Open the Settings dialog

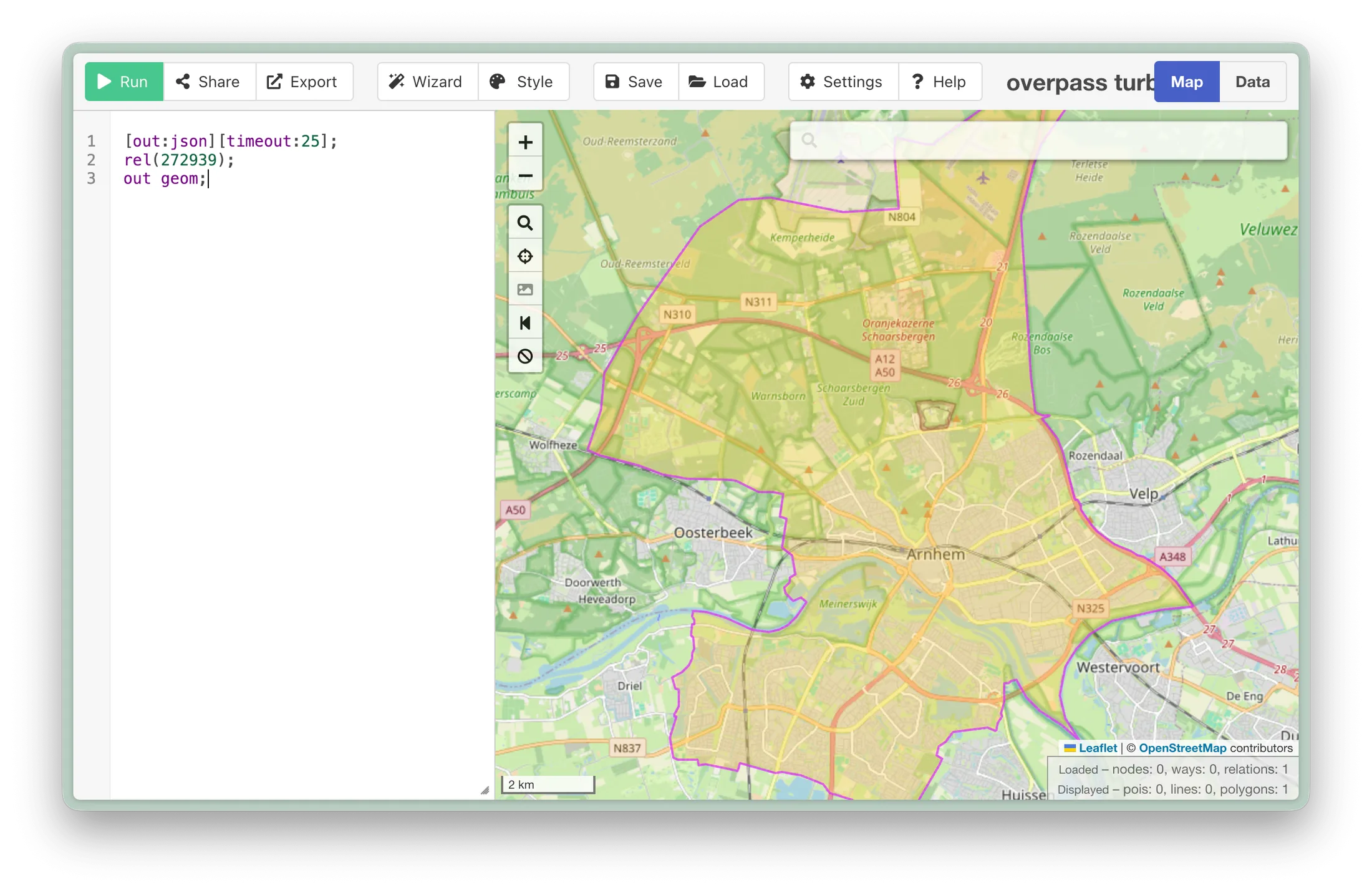842,82
